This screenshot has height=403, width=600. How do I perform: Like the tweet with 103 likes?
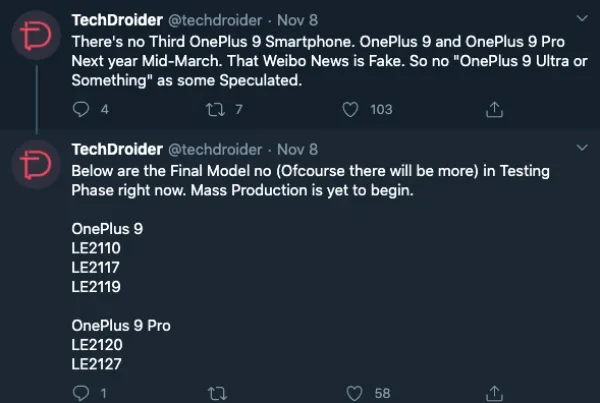click(350, 109)
